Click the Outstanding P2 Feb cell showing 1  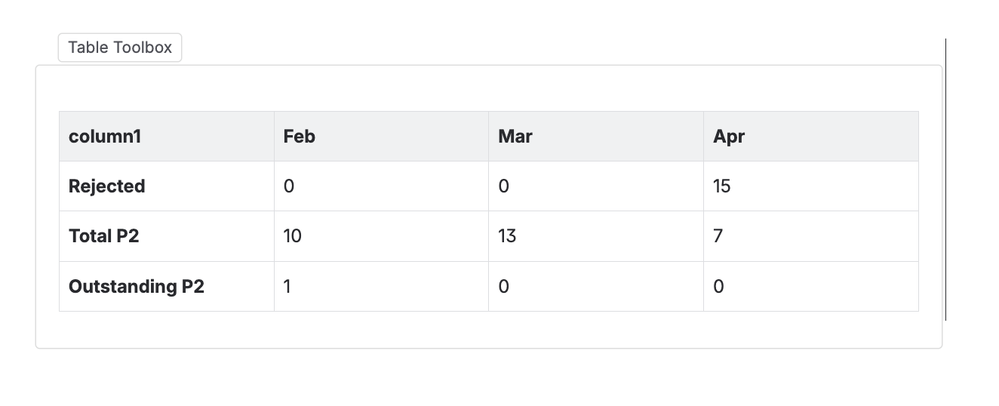point(382,287)
